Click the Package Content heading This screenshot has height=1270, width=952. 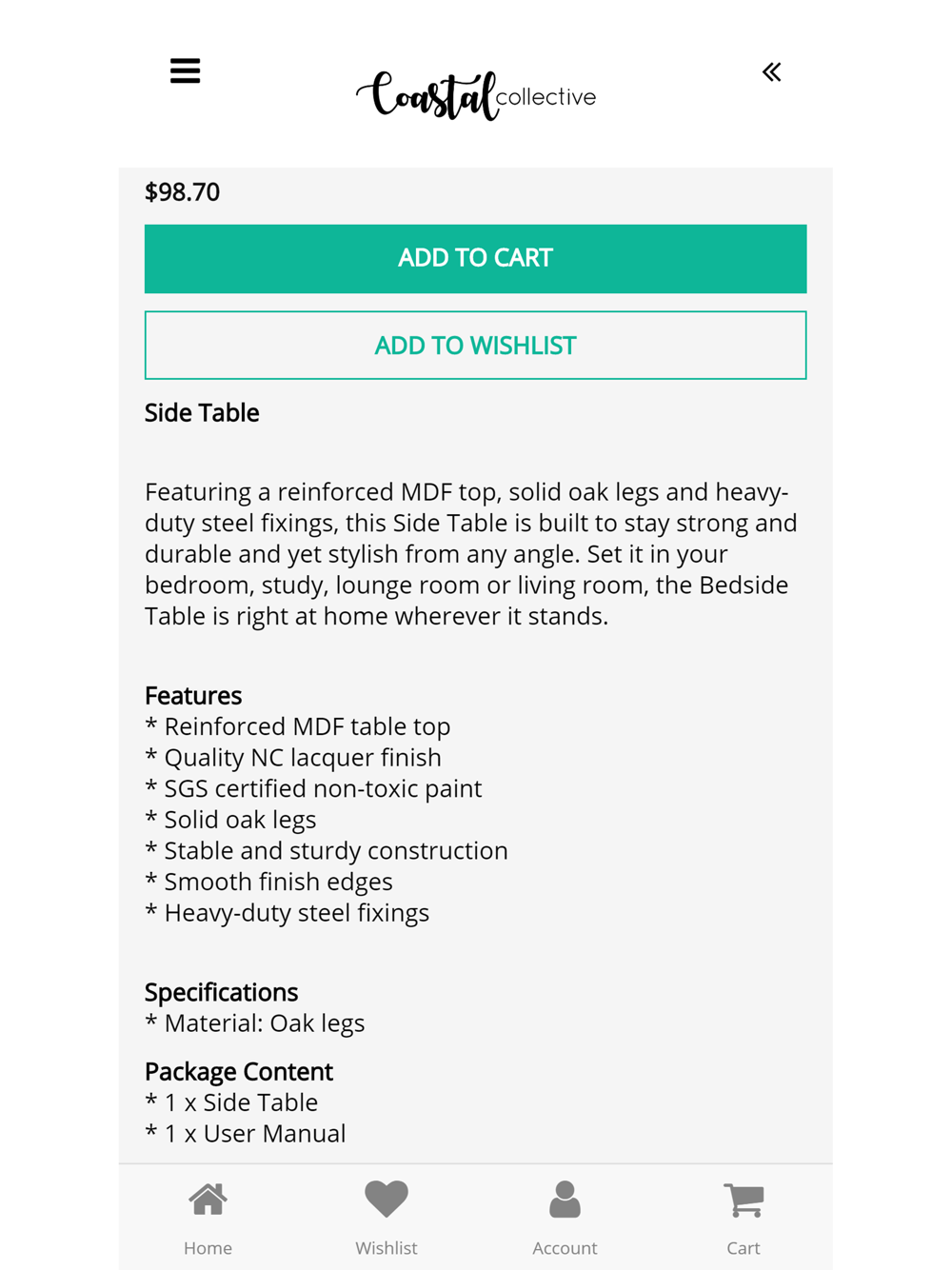tap(239, 1072)
